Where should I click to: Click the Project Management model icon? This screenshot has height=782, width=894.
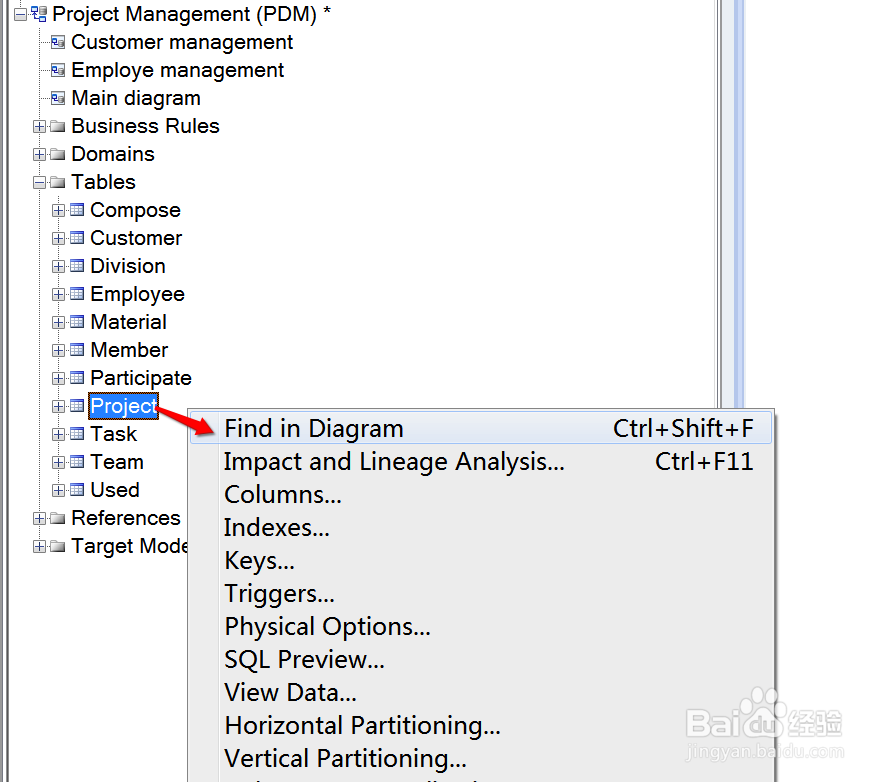coord(39,14)
